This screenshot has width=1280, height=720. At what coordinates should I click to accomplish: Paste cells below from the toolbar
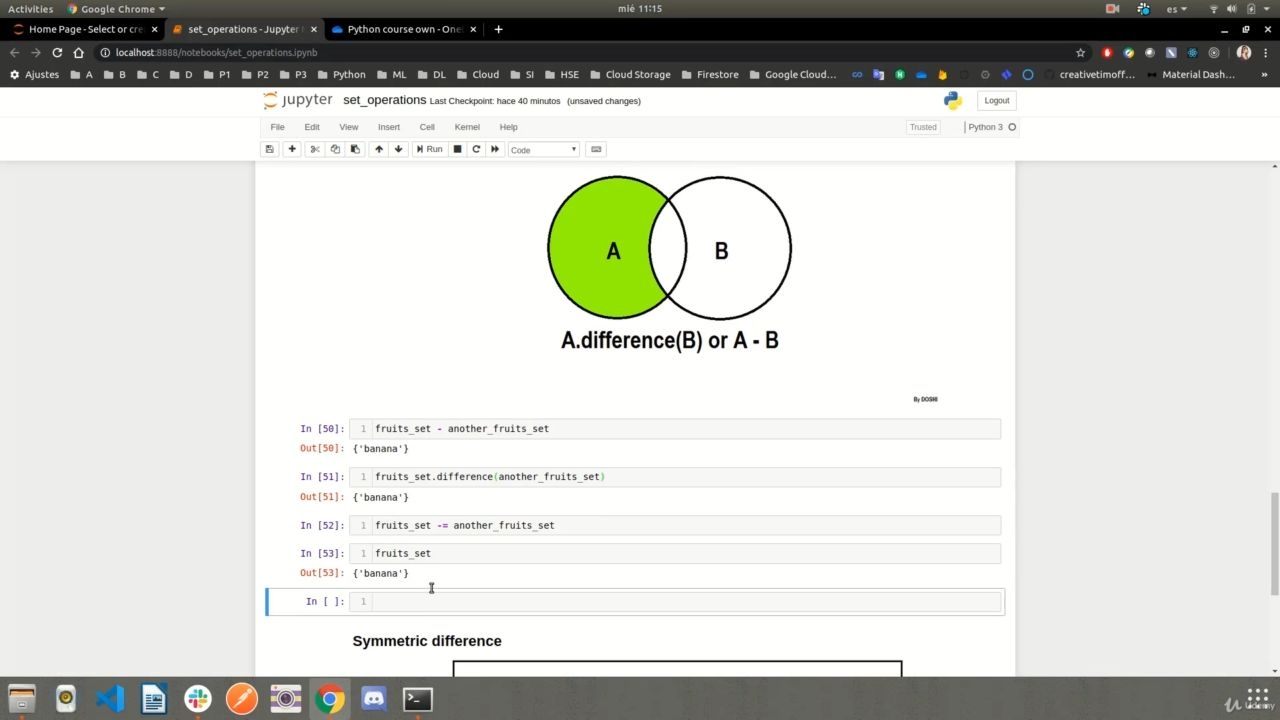(x=355, y=149)
